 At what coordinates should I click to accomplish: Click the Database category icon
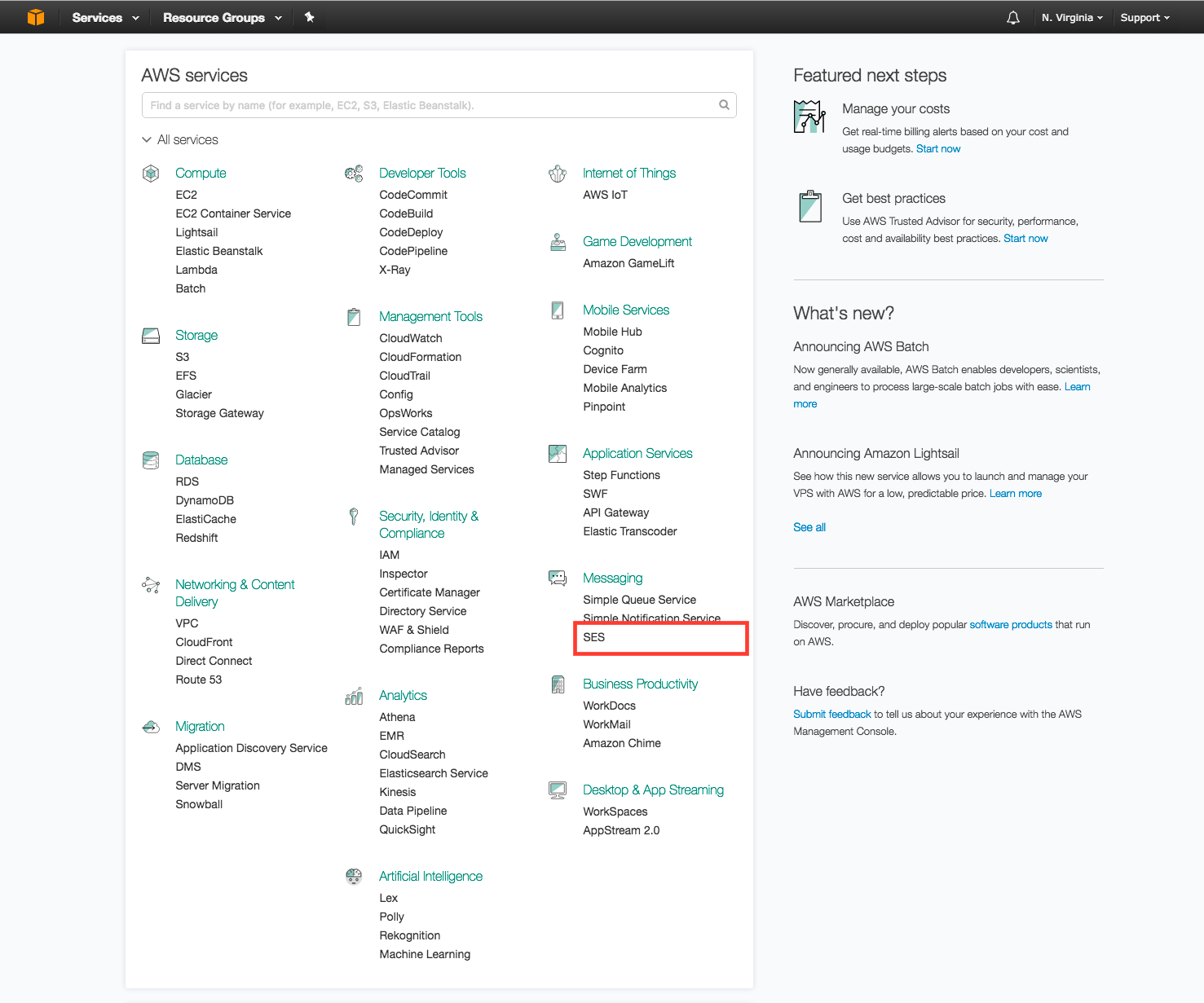[x=151, y=460]
